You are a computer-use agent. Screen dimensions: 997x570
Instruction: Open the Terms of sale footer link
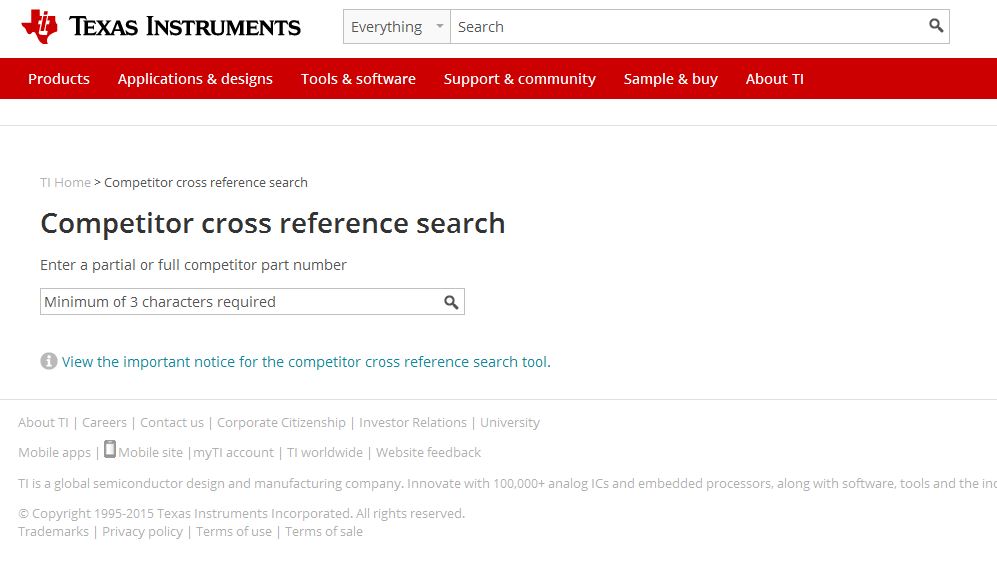click(x=324, y=531)
